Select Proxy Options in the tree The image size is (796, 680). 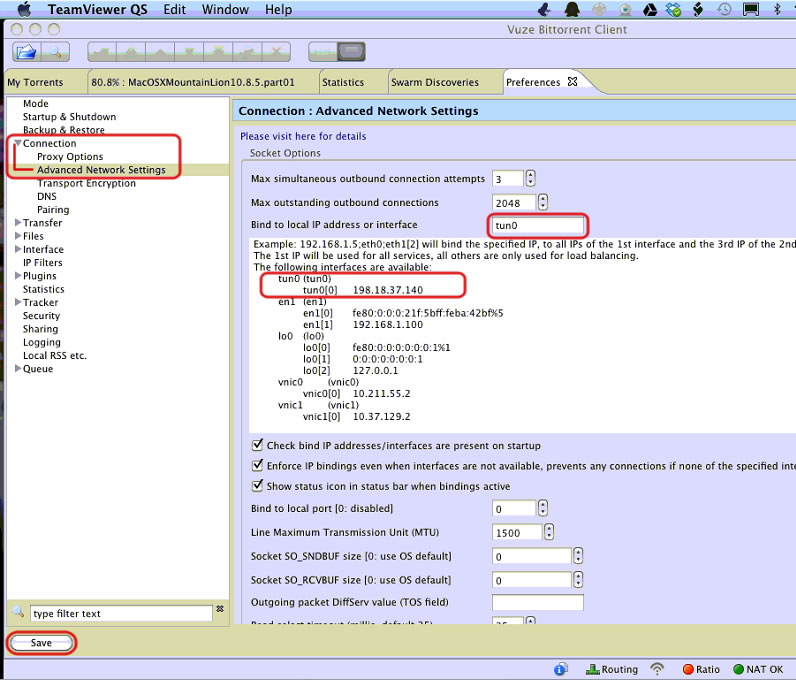[70, 156]
